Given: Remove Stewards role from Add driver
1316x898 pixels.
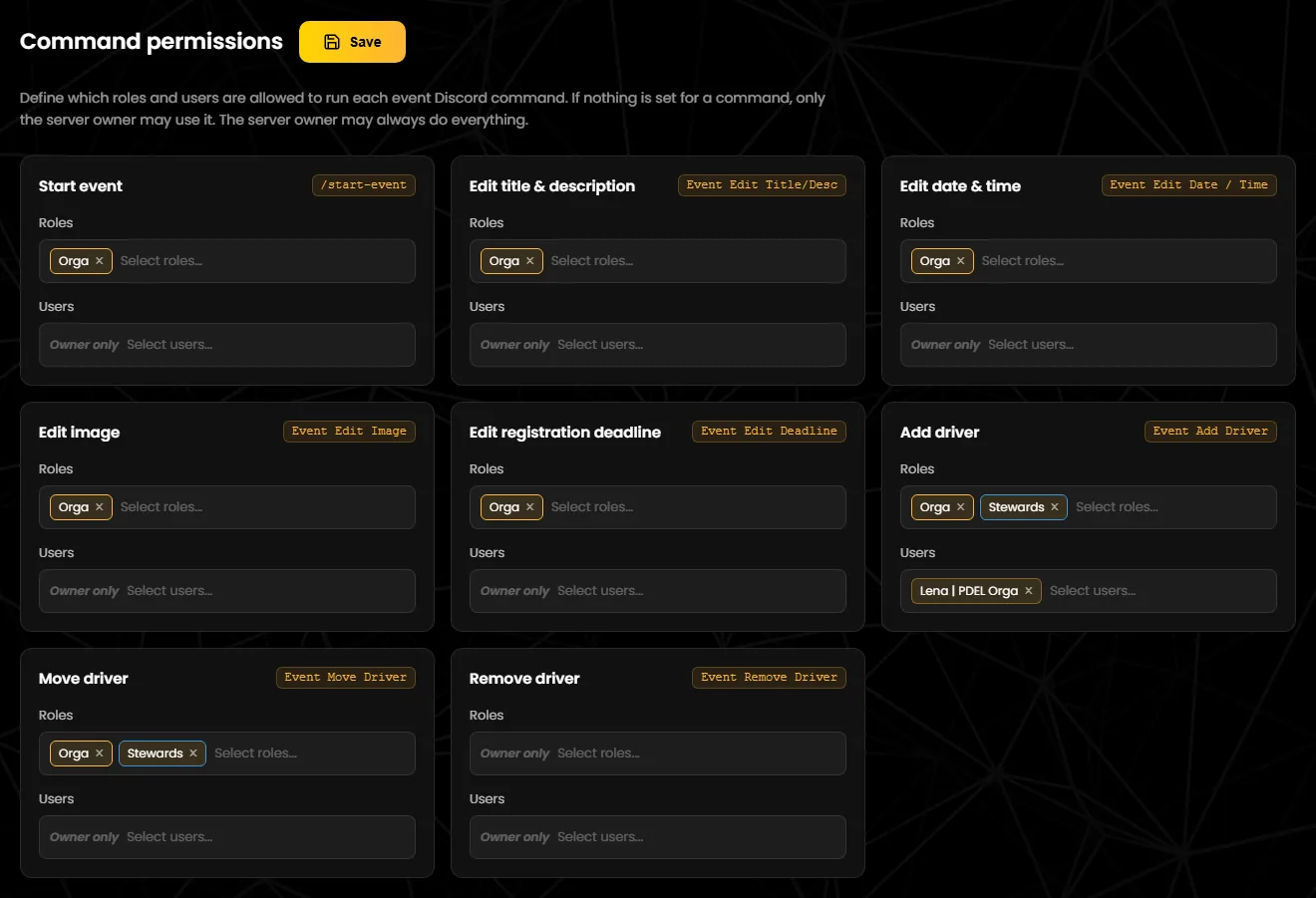Looking at the screenshot, I should (1054, 507).
